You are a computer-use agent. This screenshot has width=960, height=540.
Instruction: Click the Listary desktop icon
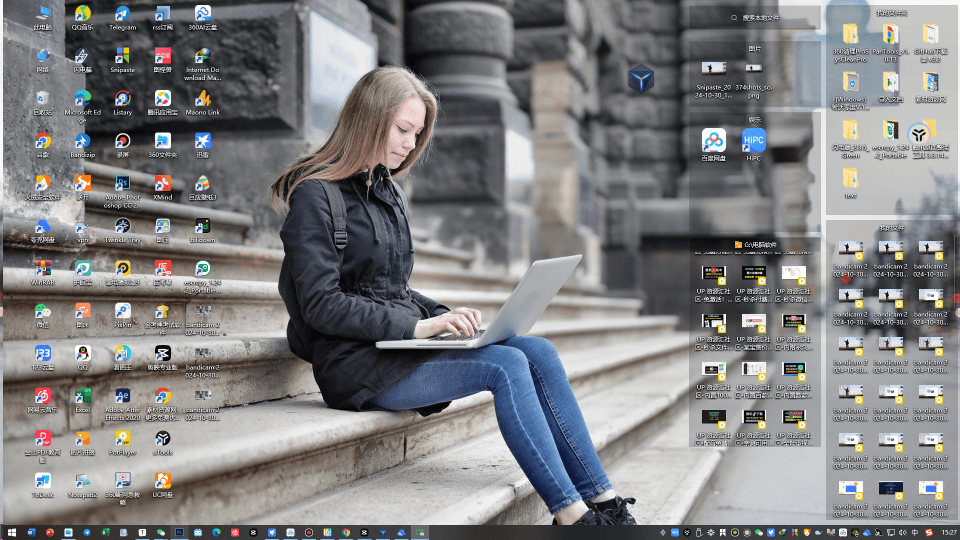point(122,99)
